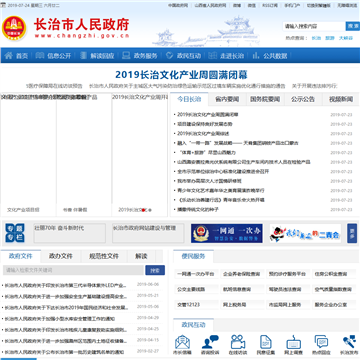Screen dimensions: 360x360
Task: Click the blue file search button
Action: 155,270
